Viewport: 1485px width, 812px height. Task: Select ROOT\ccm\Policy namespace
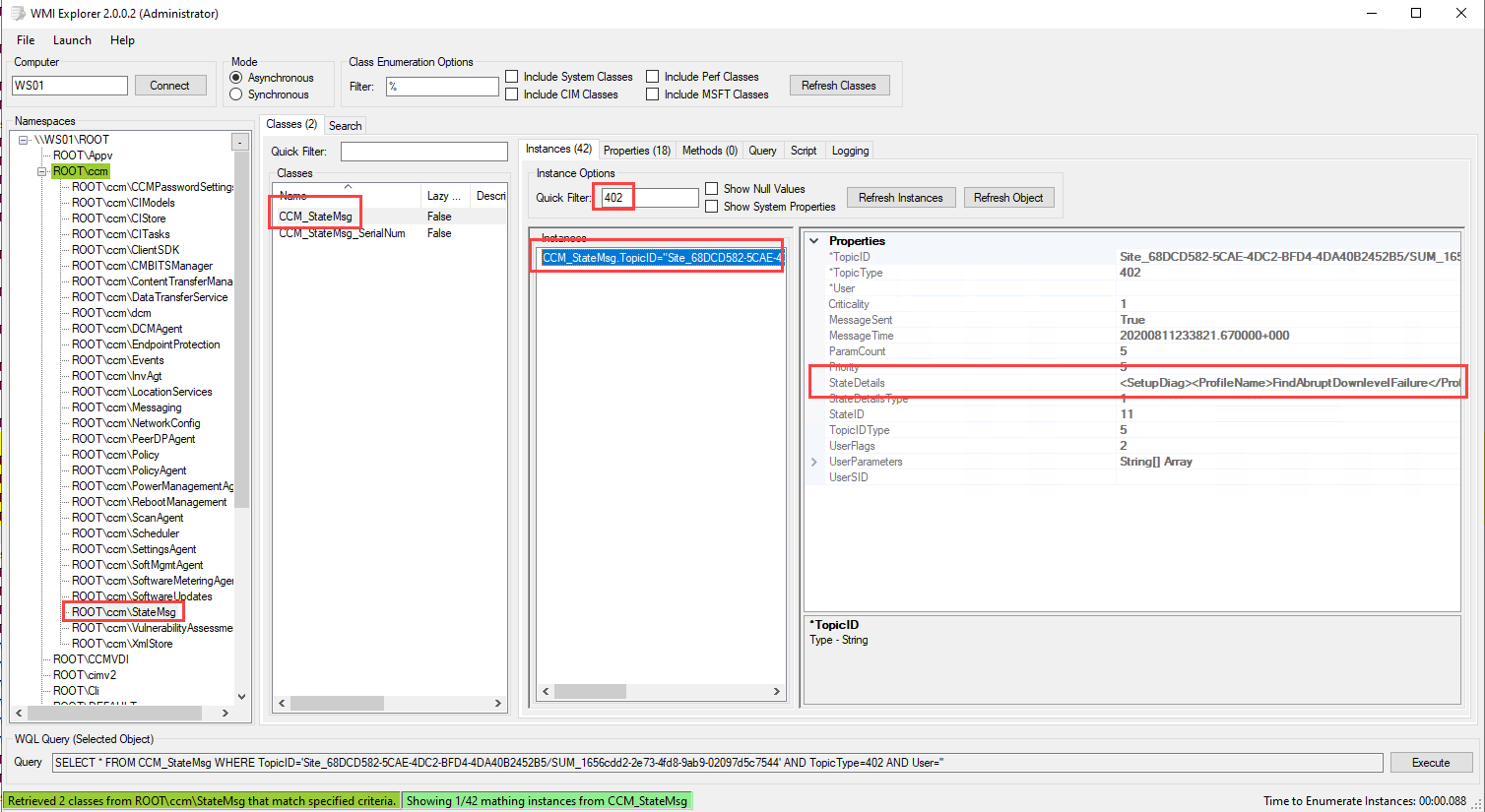(x=115, y=455)
